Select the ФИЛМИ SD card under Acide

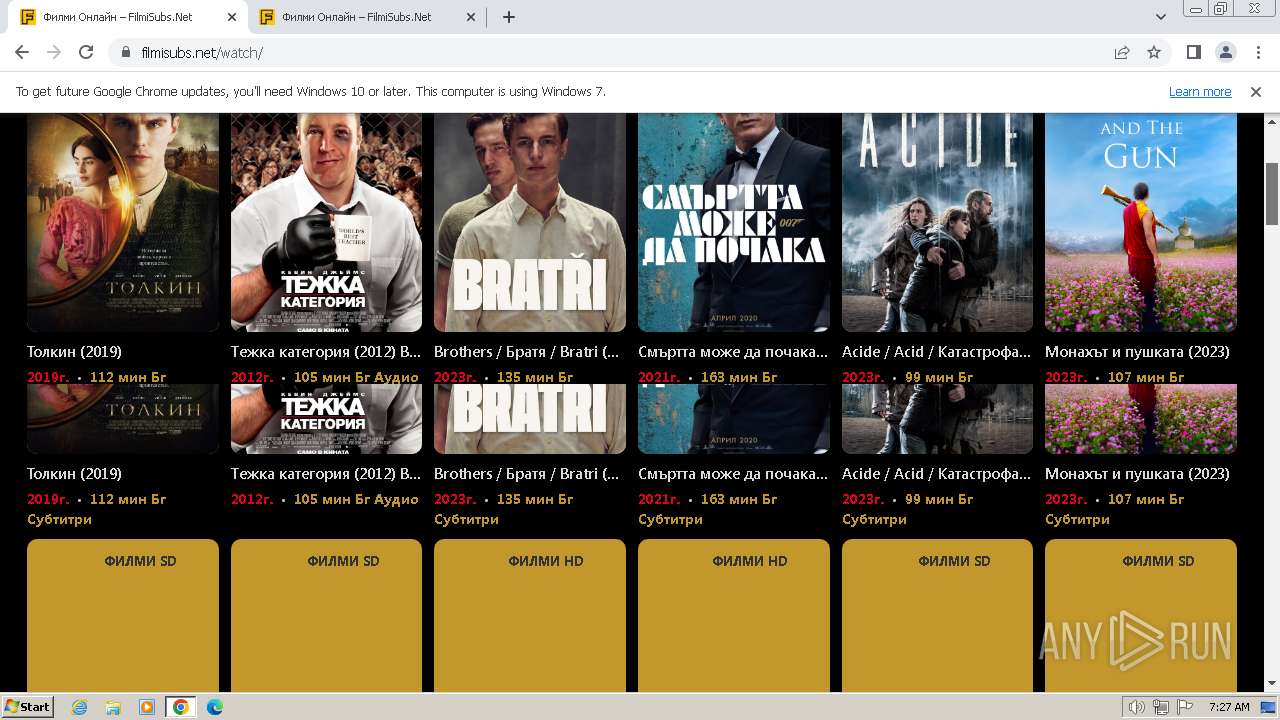click(937, 615)
